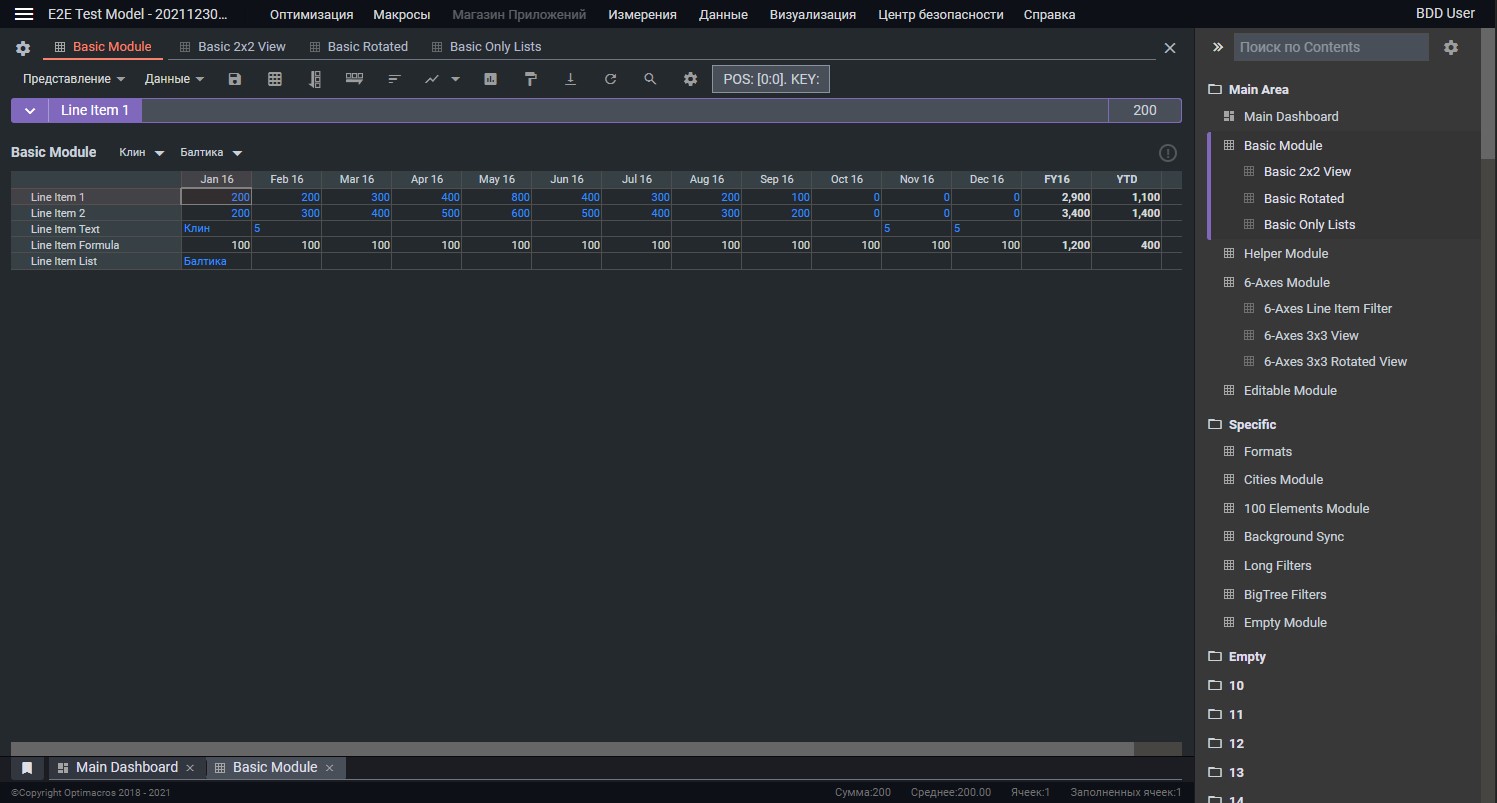Switch to the Basic Rotated tab
This screenshot has height=803, width=1497.
click(x=358, y=47)
